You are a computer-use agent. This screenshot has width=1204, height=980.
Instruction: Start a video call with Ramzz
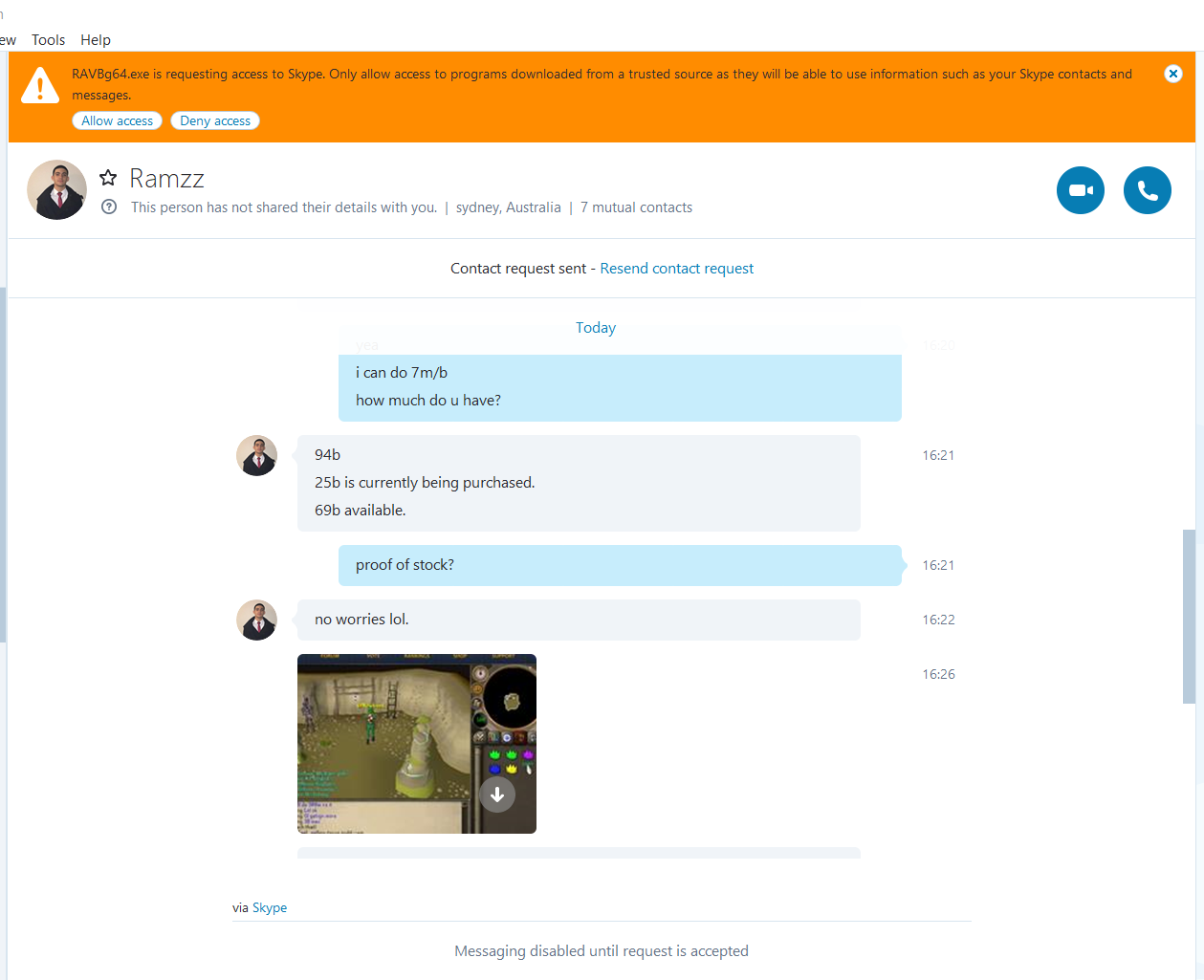click(1081, 190)
